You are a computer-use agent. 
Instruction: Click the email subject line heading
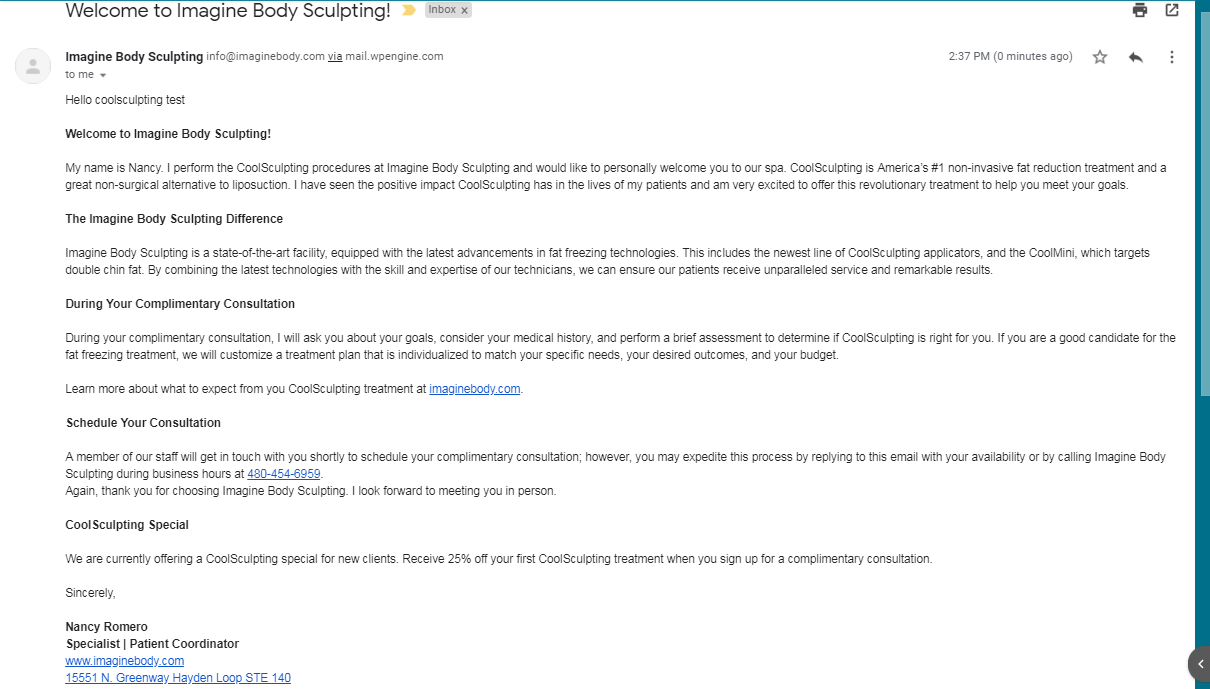pos(228,11)
